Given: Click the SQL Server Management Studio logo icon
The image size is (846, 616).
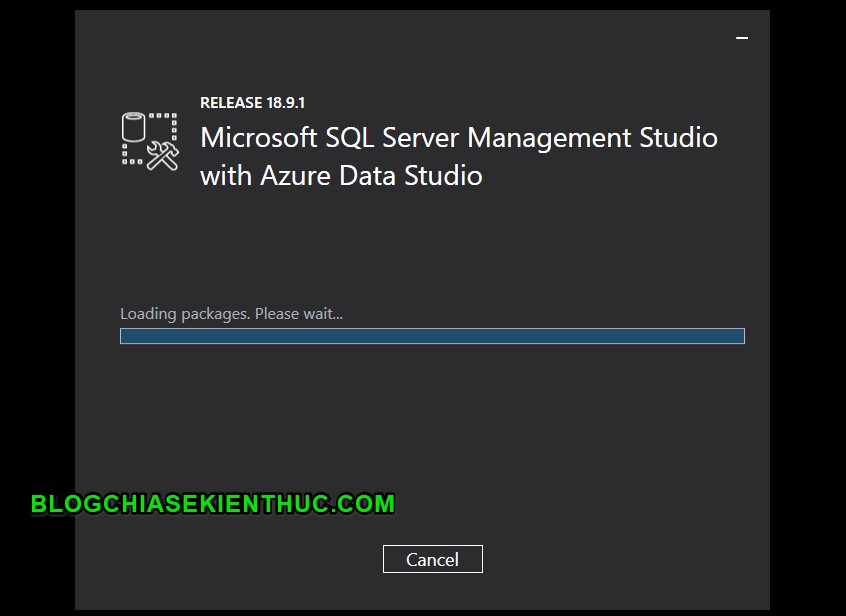Looking at the screenshot, I should (148, 140).
